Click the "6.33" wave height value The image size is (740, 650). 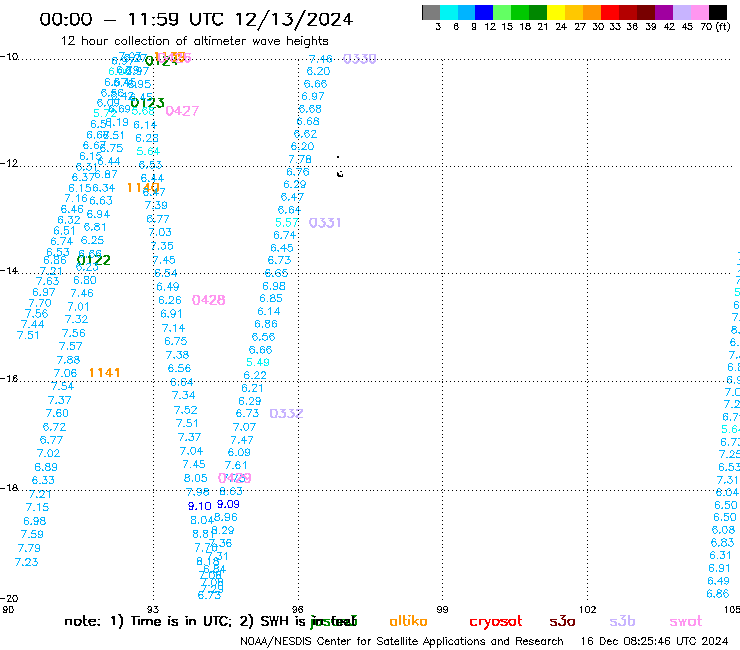pos(43,480)
